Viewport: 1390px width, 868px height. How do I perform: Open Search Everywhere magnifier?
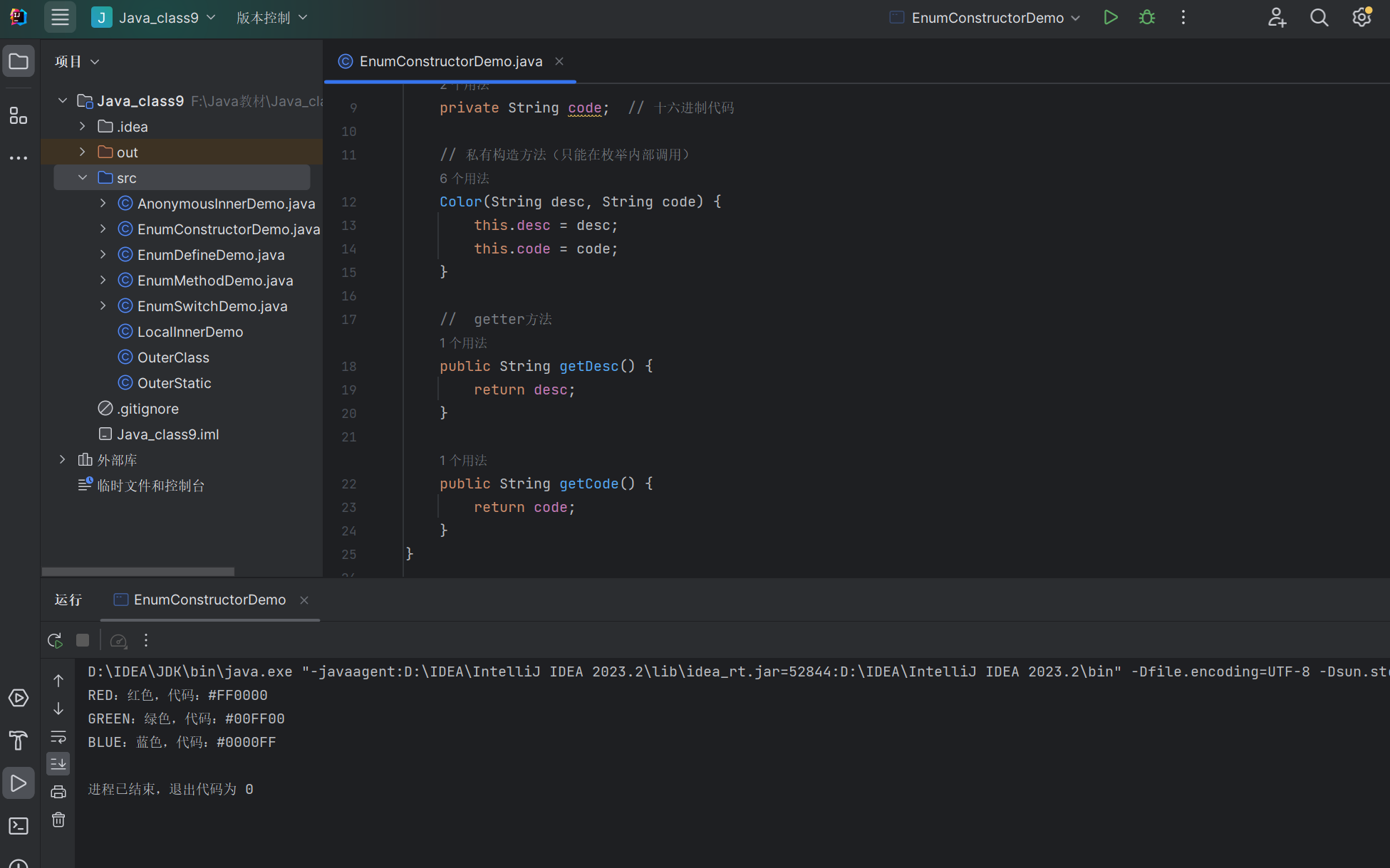coord(1319,18)
